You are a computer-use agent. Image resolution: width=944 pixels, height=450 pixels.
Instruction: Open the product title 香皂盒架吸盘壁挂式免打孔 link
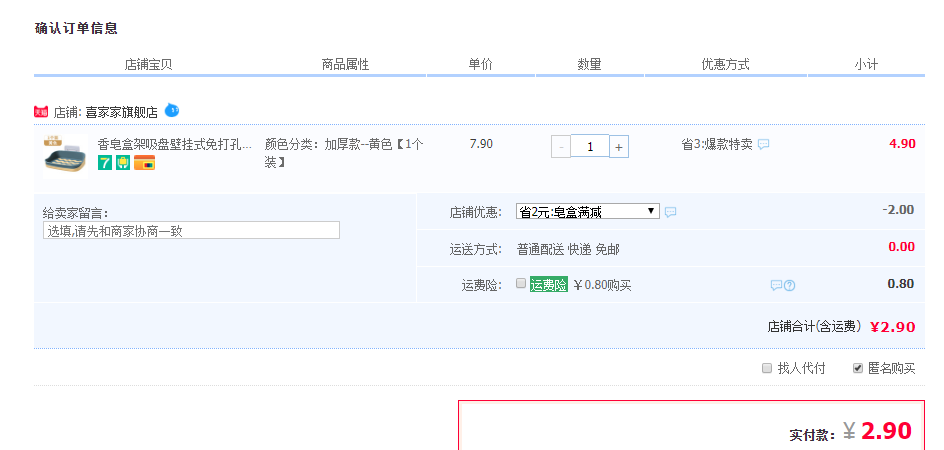pyautogui.click(x=175, y=145)
